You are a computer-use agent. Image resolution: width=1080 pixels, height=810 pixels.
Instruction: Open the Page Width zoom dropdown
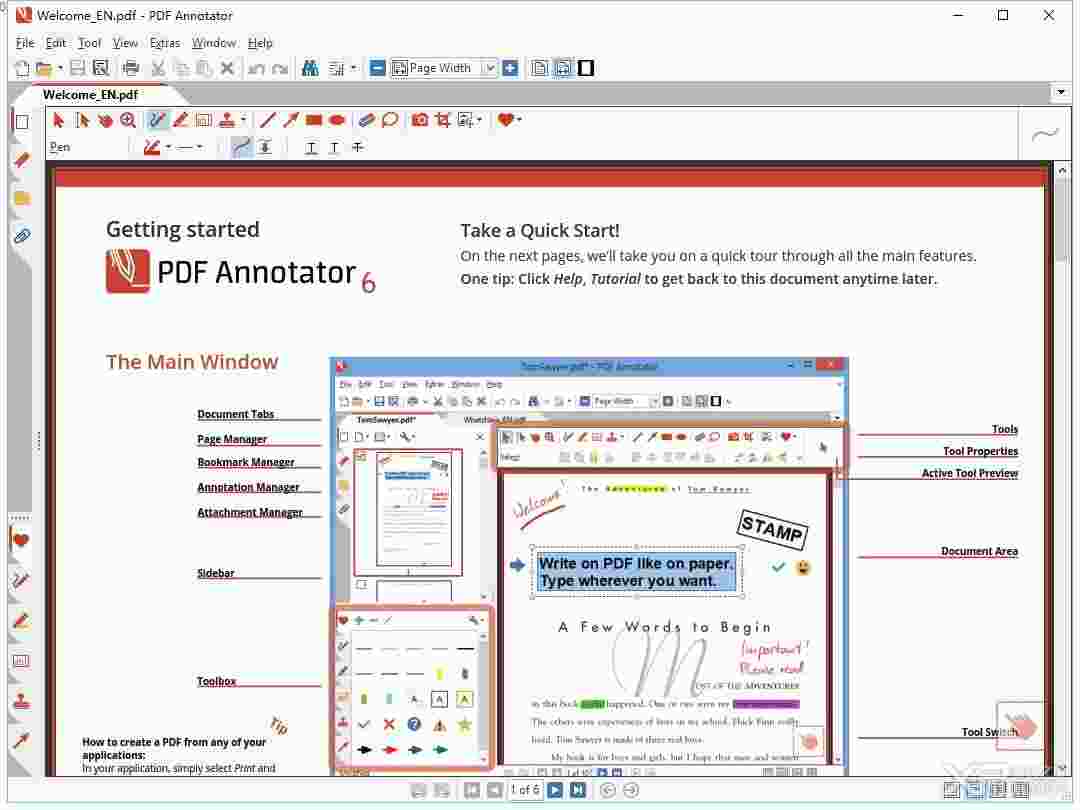[489, 68]
